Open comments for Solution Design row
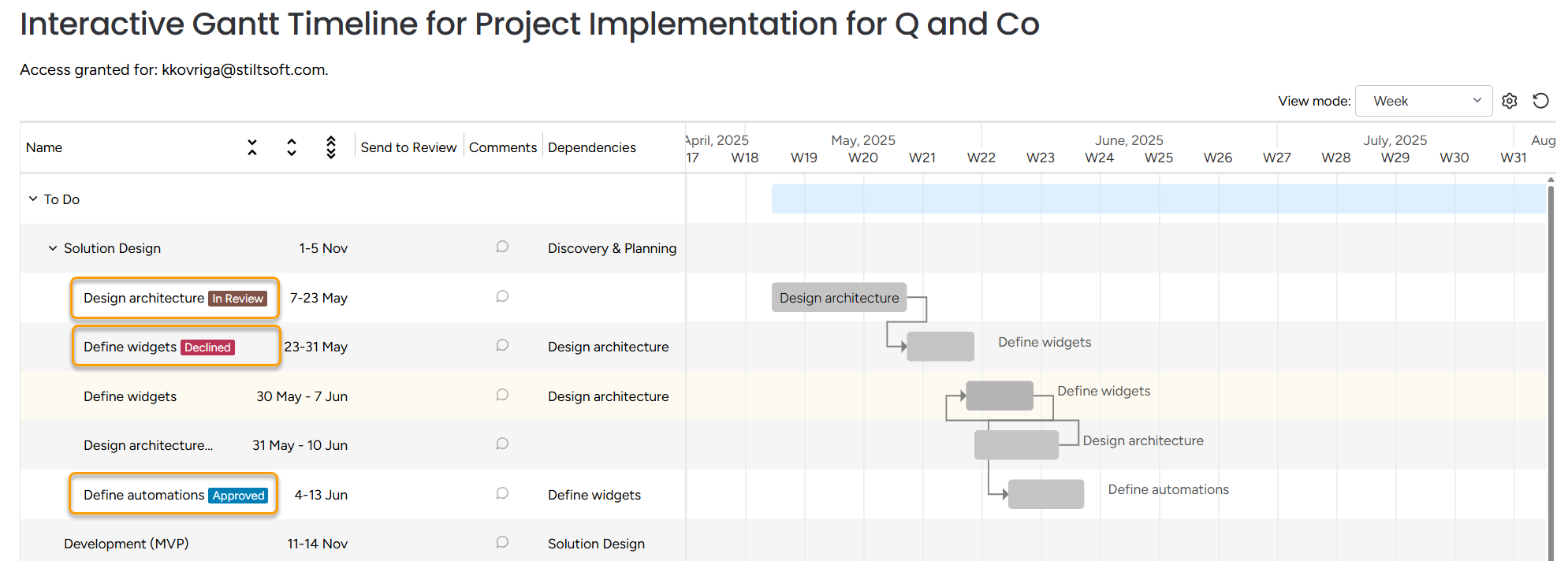Screen dimensions: 1568x561 click(x=502, y=247)
